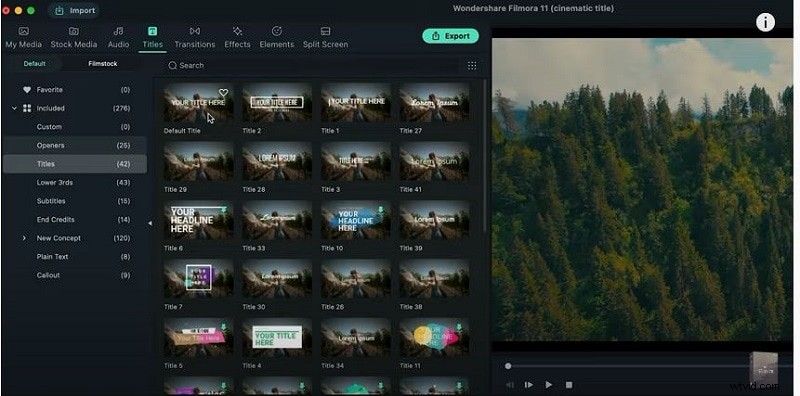800x396 pixels.
Task: Click the My Media tab icon
Action: click(x=23, y=31)
